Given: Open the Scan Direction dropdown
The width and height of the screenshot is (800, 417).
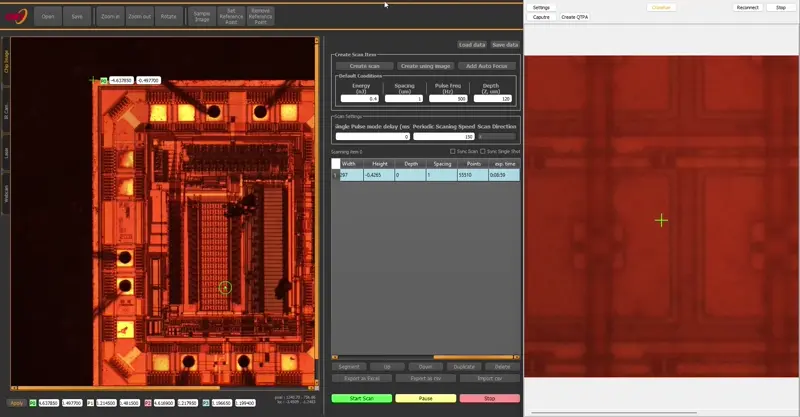Looking at the screenshot, I should [497, 137].
